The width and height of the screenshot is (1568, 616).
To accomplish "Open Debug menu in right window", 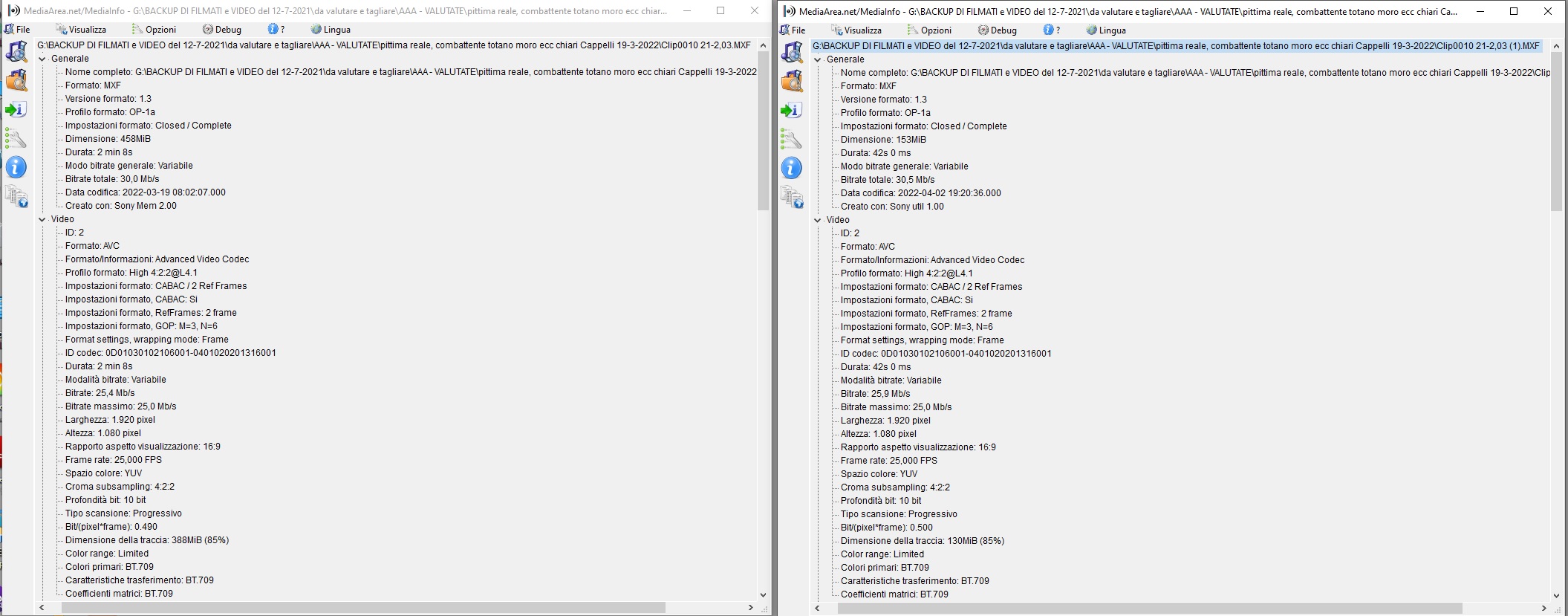I will pyautogui.click(x=998, y=30).
